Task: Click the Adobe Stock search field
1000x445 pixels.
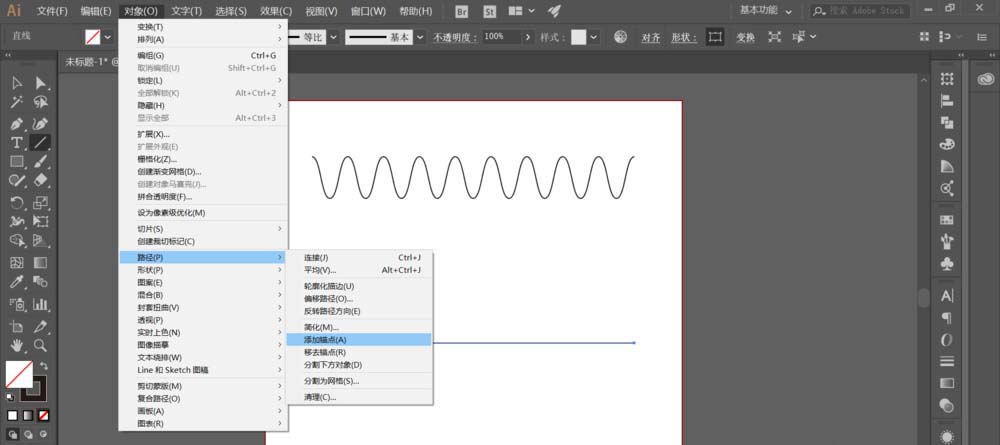Action: (x=860, y=11)
